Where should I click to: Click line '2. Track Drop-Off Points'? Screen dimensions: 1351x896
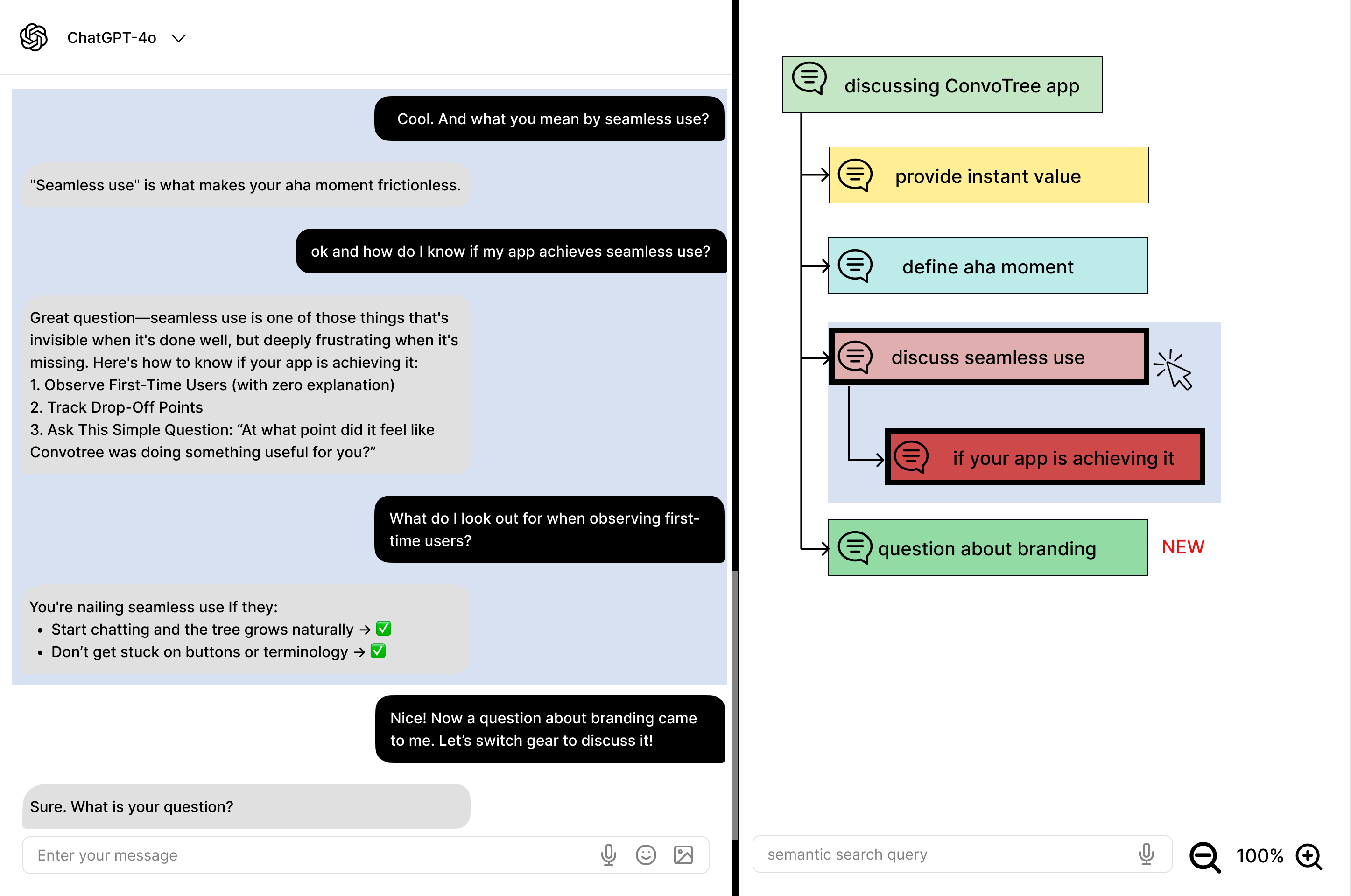click(117, 407)
